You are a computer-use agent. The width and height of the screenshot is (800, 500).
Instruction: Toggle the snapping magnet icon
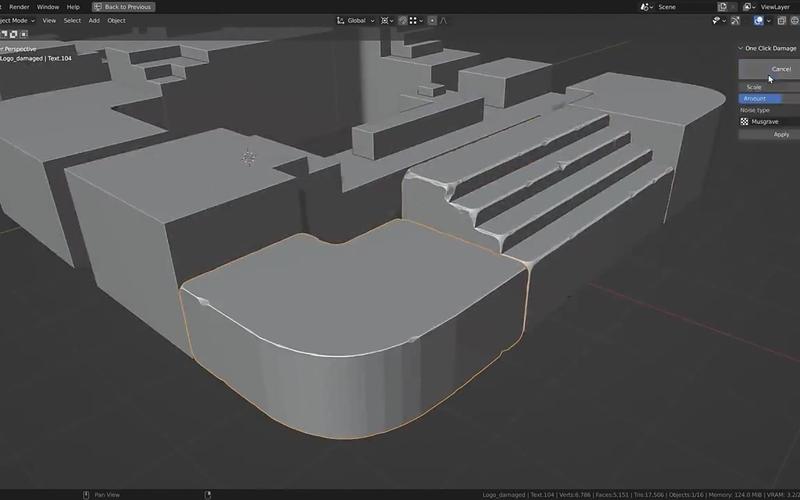click(x=403, y=20)
